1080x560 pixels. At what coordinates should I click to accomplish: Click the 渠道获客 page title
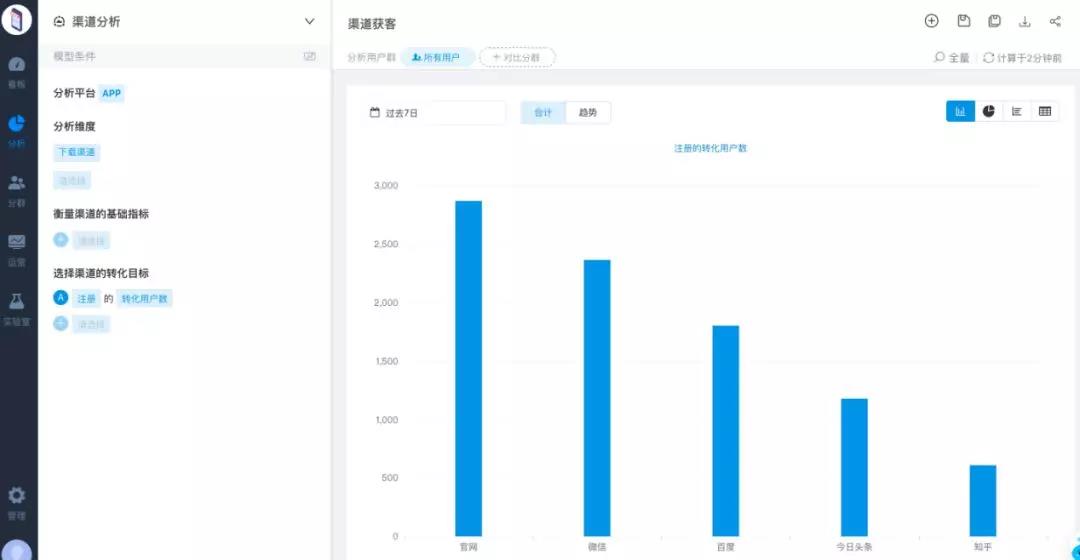coord(372,23)
